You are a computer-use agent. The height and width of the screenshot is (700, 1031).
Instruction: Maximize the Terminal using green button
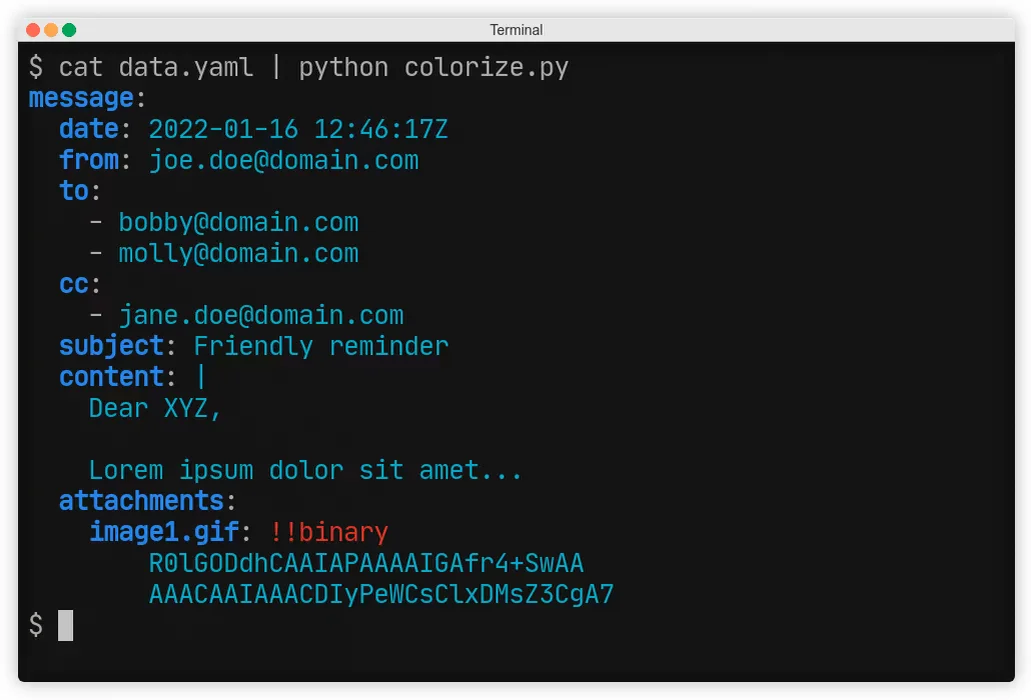click(x=69, y=30)
